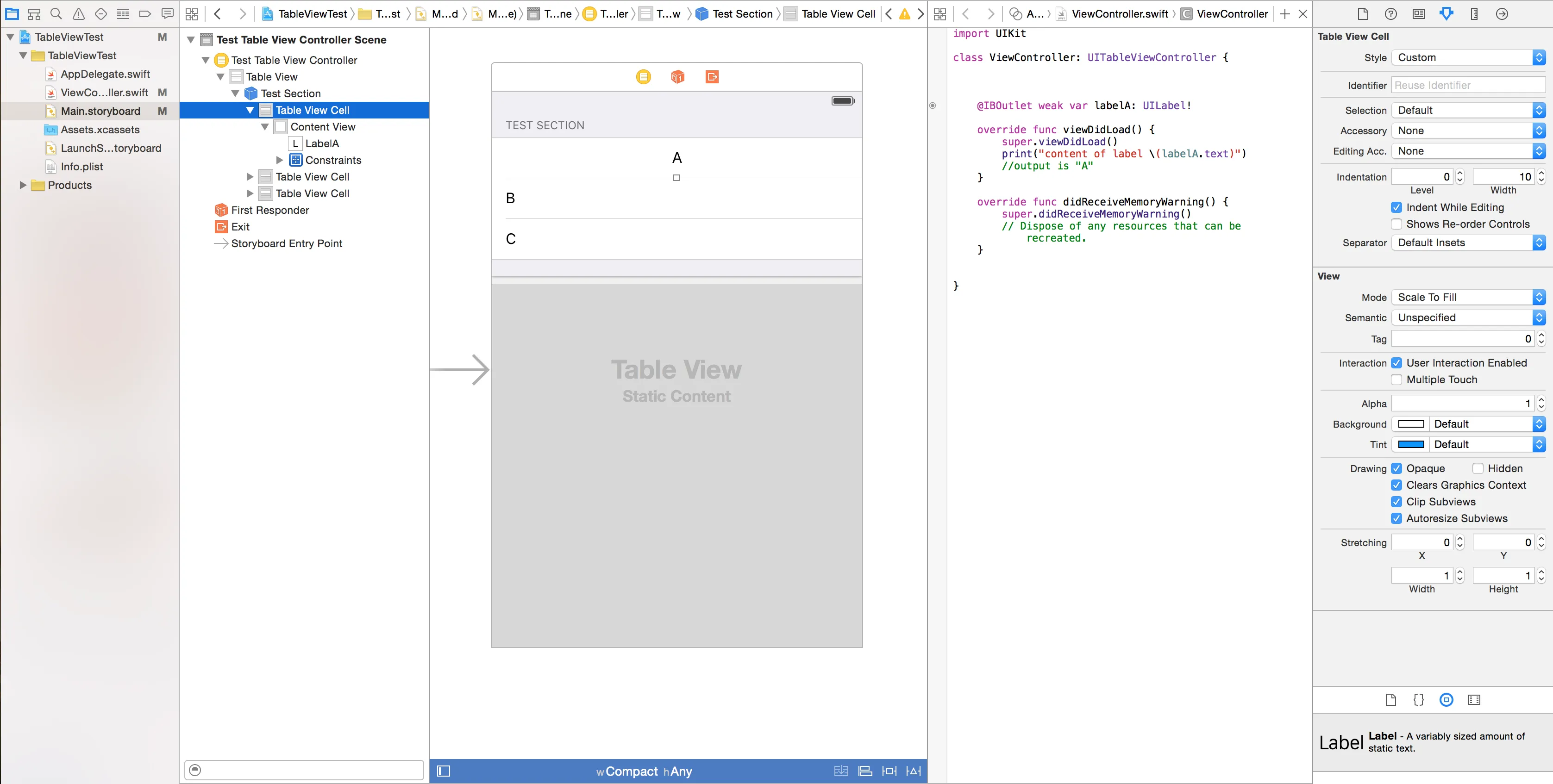Click the search navigator magnifier icon

click(56, 14)
